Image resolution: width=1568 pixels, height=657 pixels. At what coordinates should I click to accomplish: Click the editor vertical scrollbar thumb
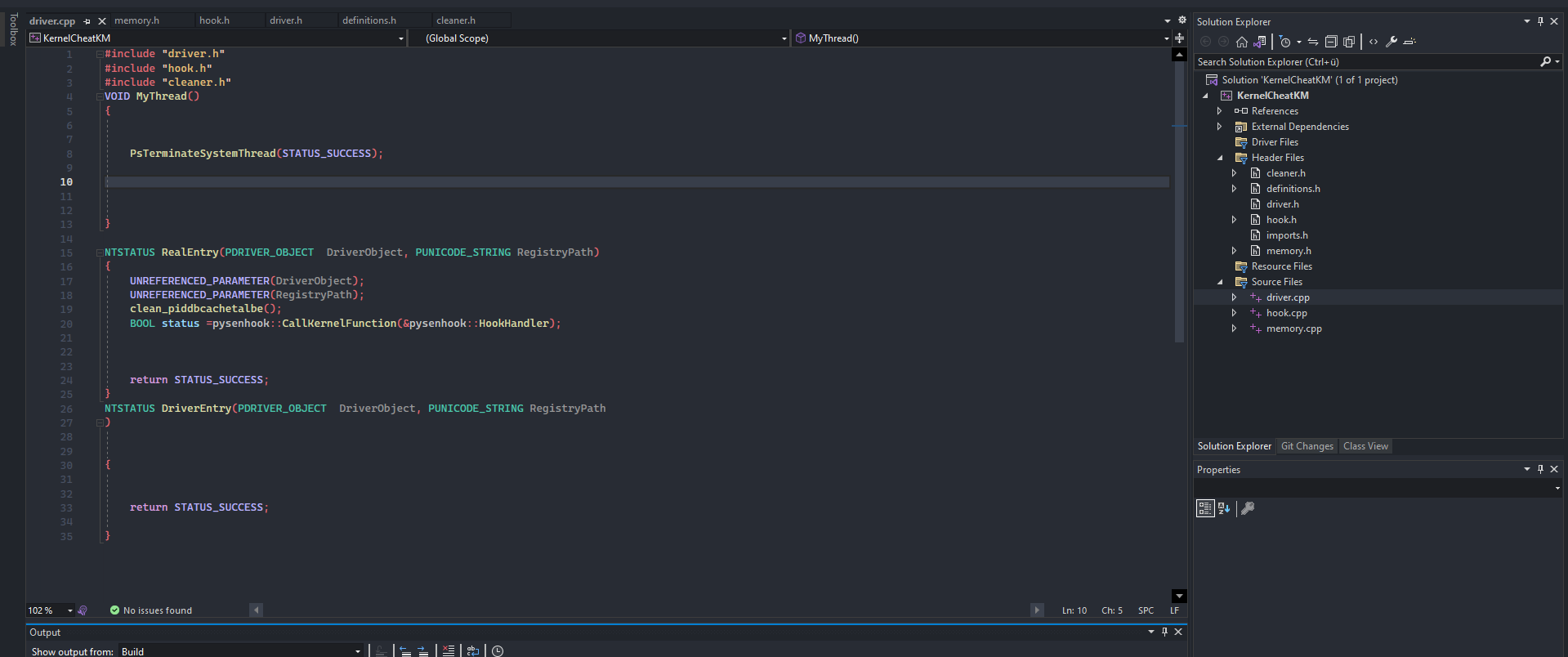(x=1179, y=202)
